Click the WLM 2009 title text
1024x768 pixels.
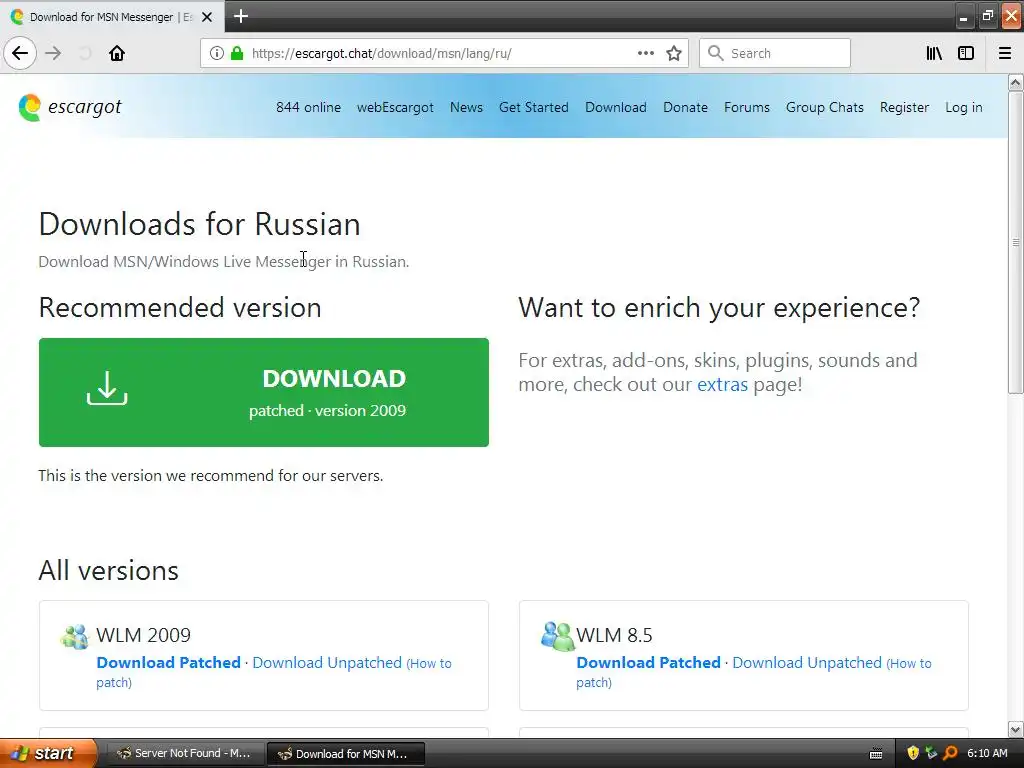click(x=143, y=635)
